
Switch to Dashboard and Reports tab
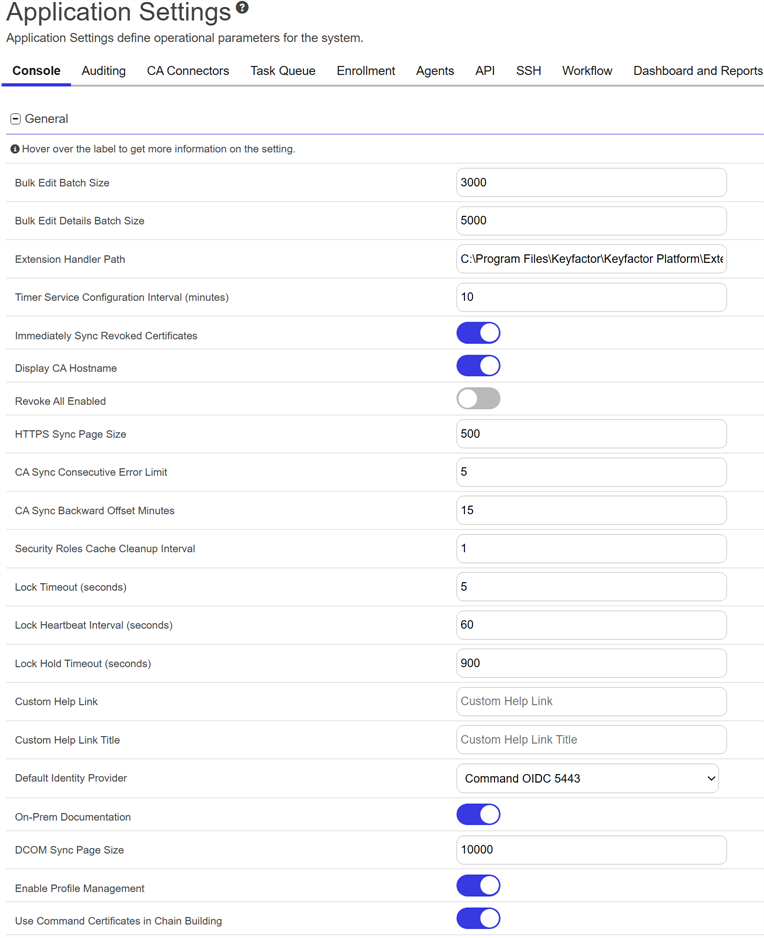click(x=697, y=71)
